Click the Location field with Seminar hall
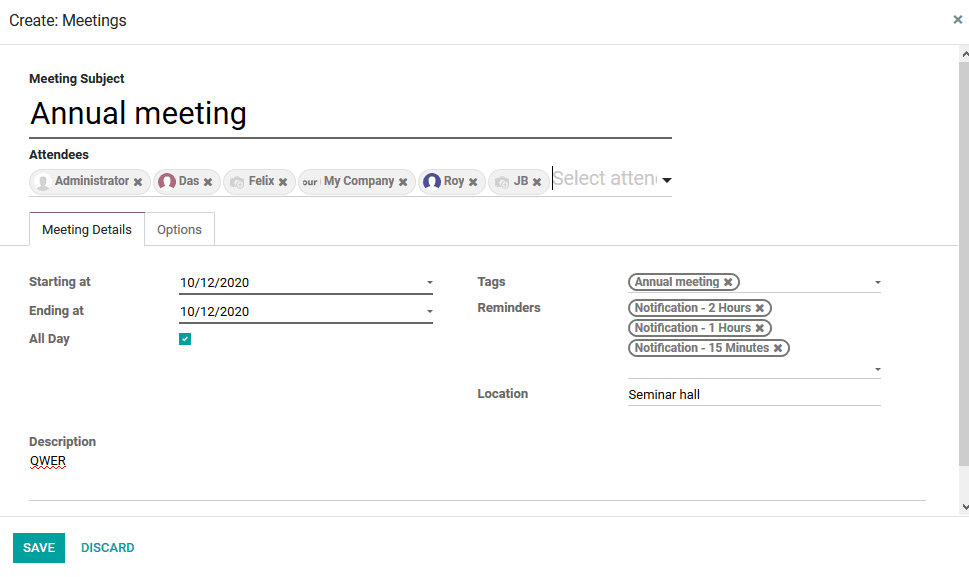Viewport: 969px width, 577px height. [x=754, y=395]
